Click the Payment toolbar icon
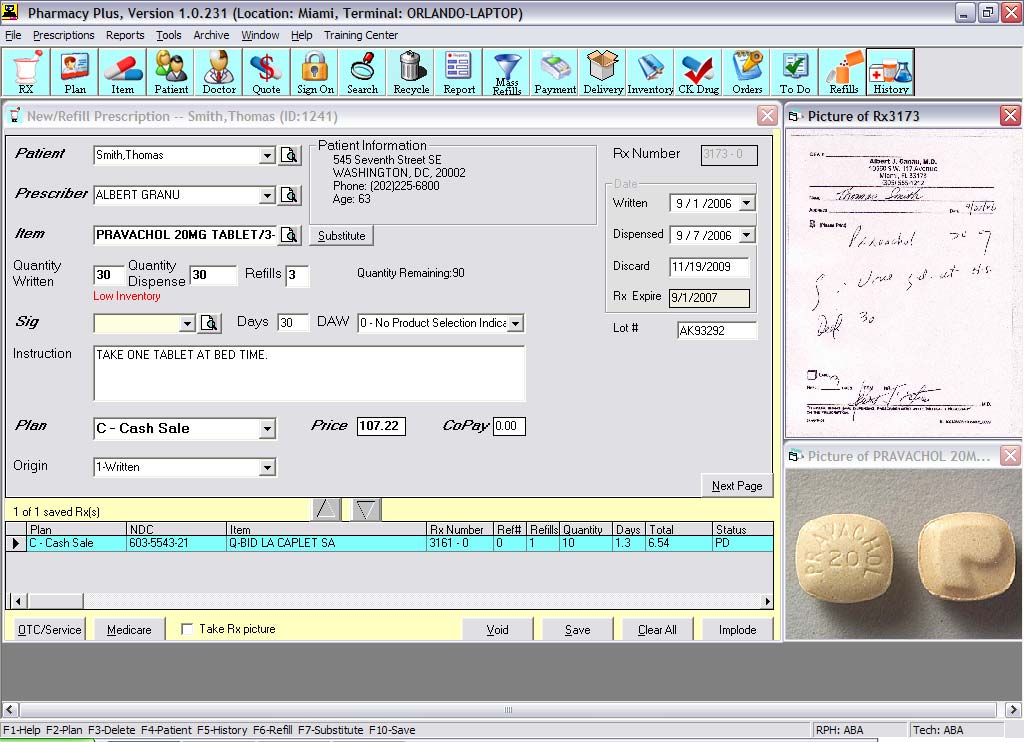The height and width of the screenshot is (742, 1024). tap(555, 72)
